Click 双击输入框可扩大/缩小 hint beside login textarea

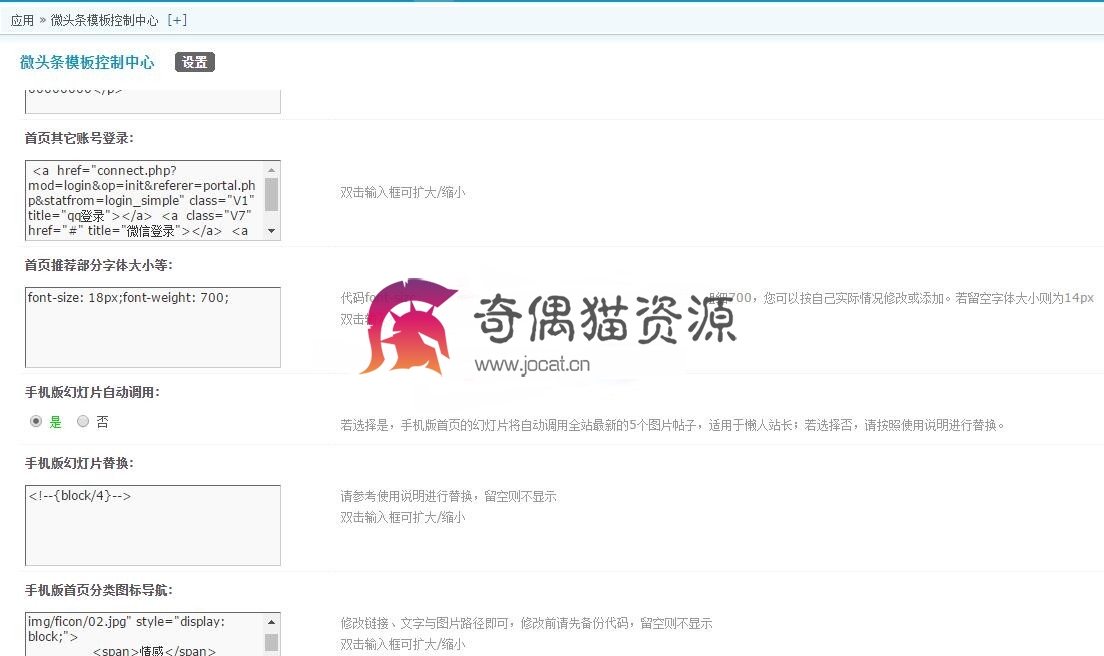click(403, 192)
